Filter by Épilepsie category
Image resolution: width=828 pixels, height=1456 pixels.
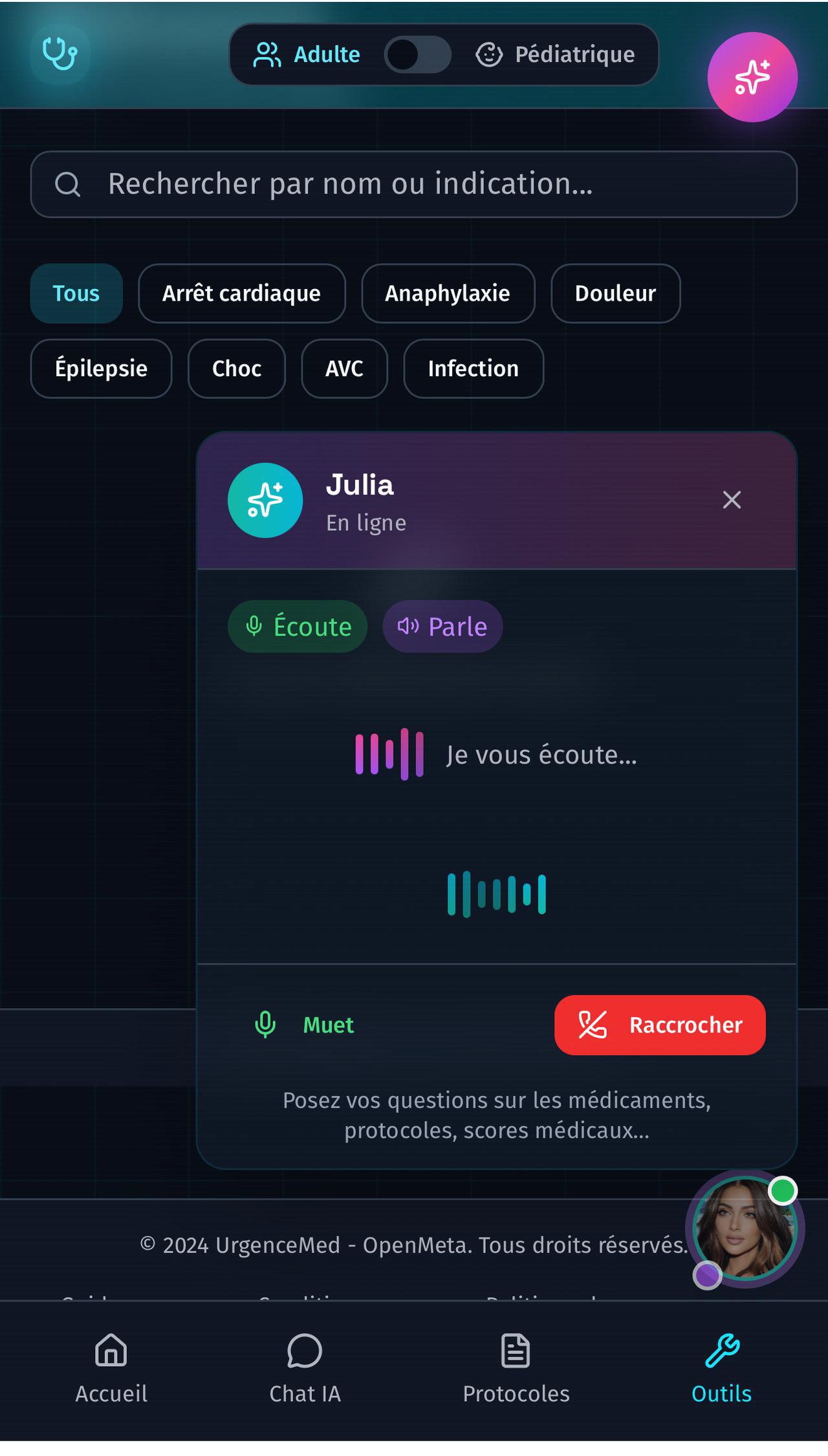tap(101, 369)
